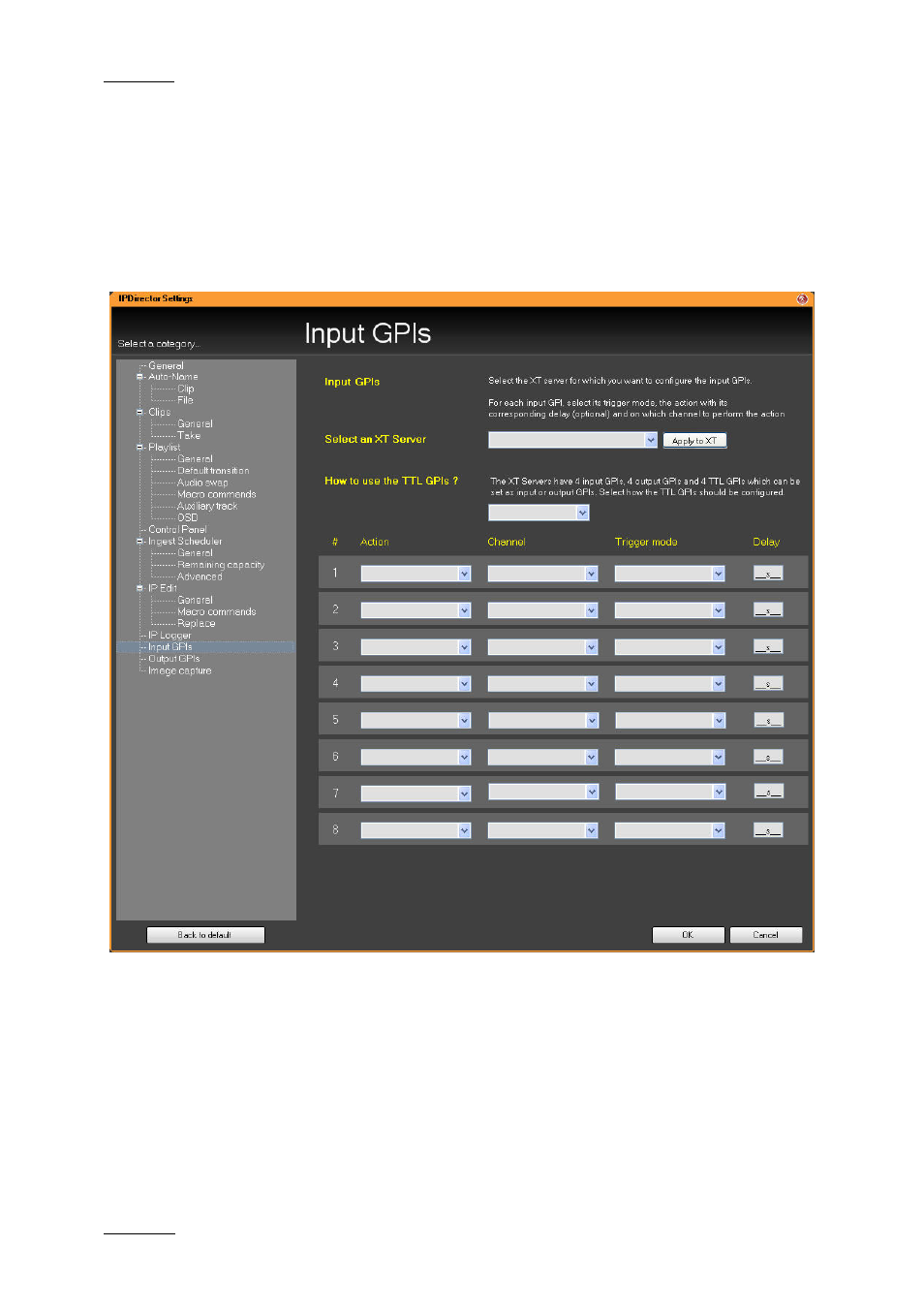Collapse the Clips tree node
The image size is (924, 1308).
139,412
